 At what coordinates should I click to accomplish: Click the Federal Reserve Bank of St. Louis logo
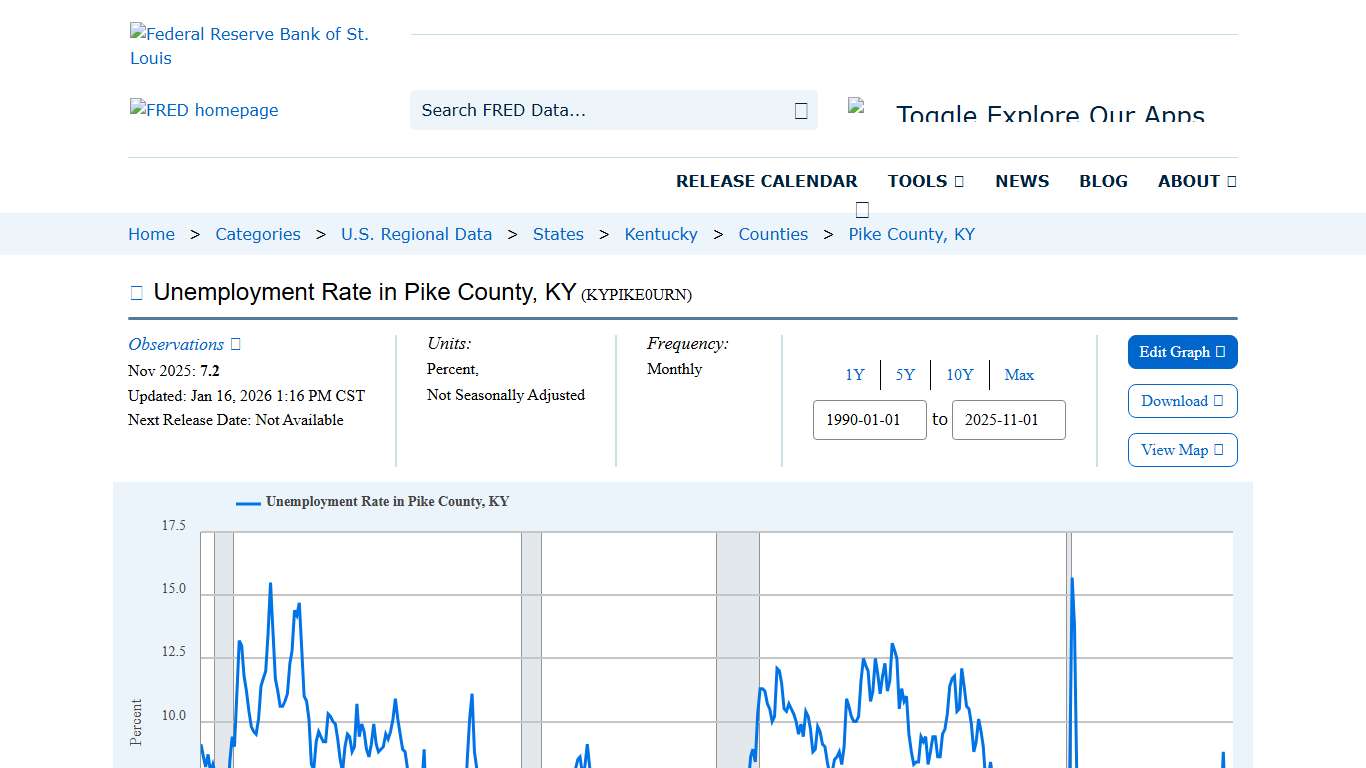(249, 45)
